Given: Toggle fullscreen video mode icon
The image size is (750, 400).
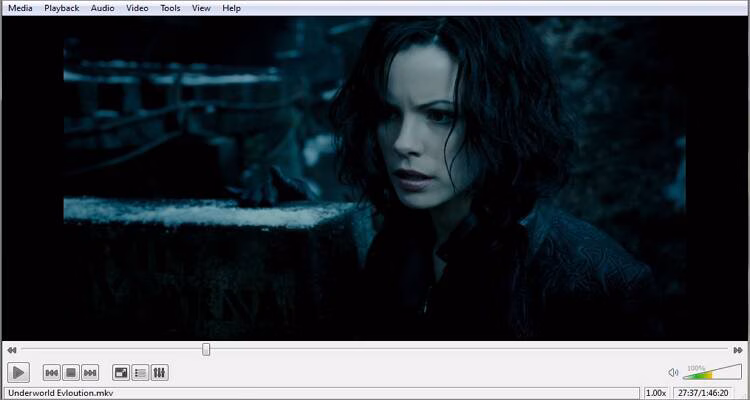Looking at the screenshot, I should 121,372.
